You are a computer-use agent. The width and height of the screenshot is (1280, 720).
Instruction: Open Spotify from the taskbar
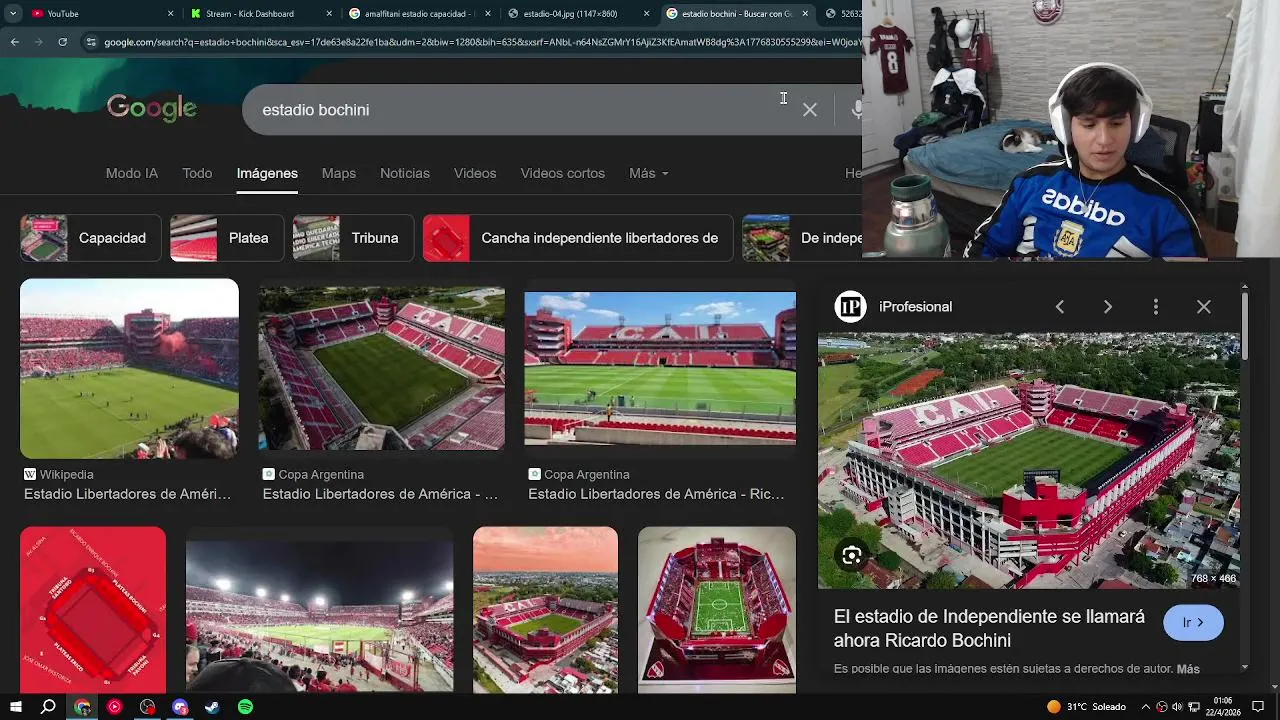coord(245,707)
